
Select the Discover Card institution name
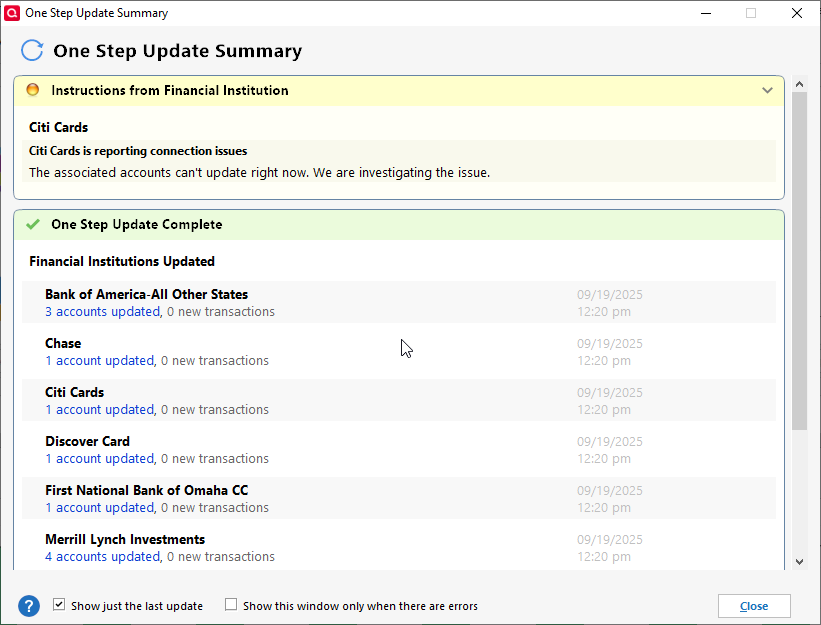coord(87,441)
